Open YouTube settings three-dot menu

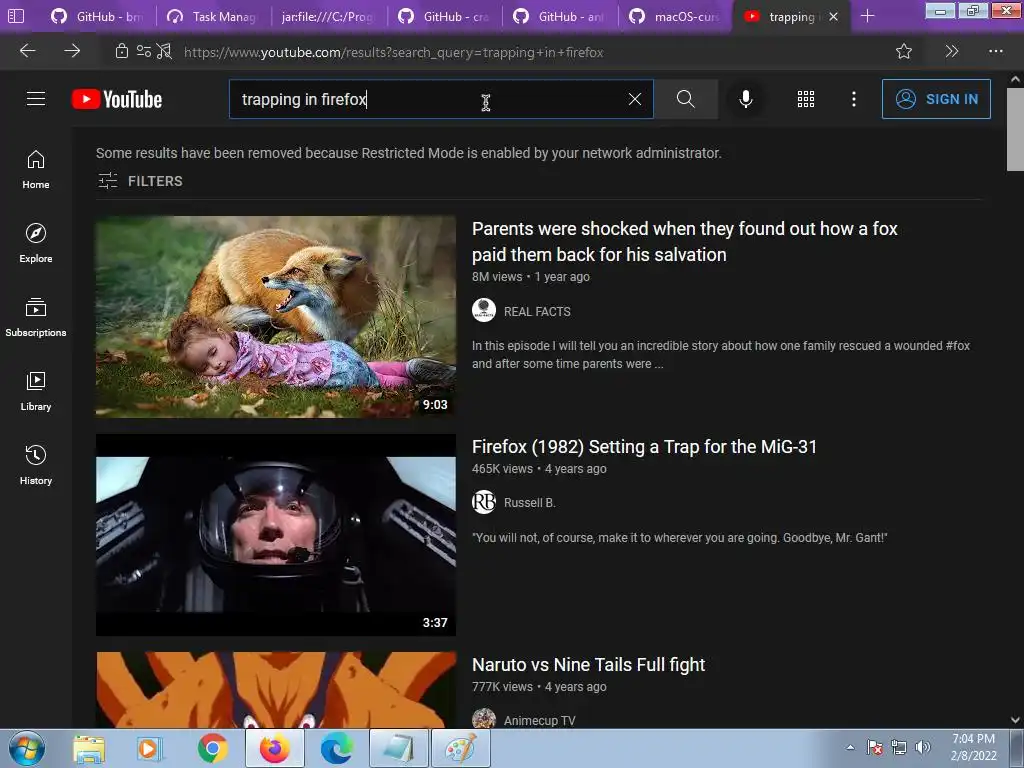point(854,99)
